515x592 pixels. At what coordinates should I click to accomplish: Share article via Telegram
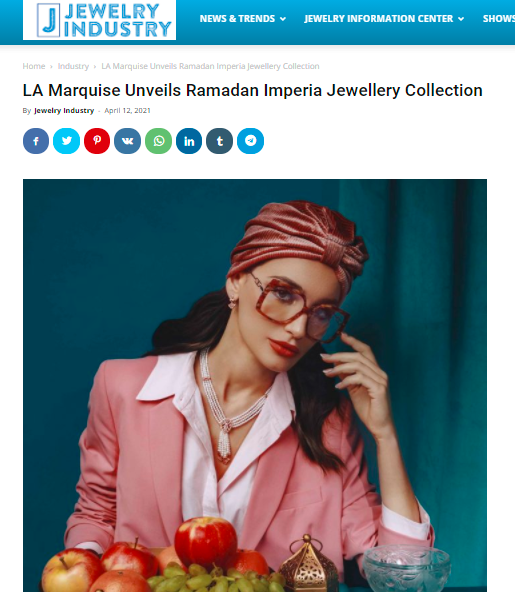(250, 141)
